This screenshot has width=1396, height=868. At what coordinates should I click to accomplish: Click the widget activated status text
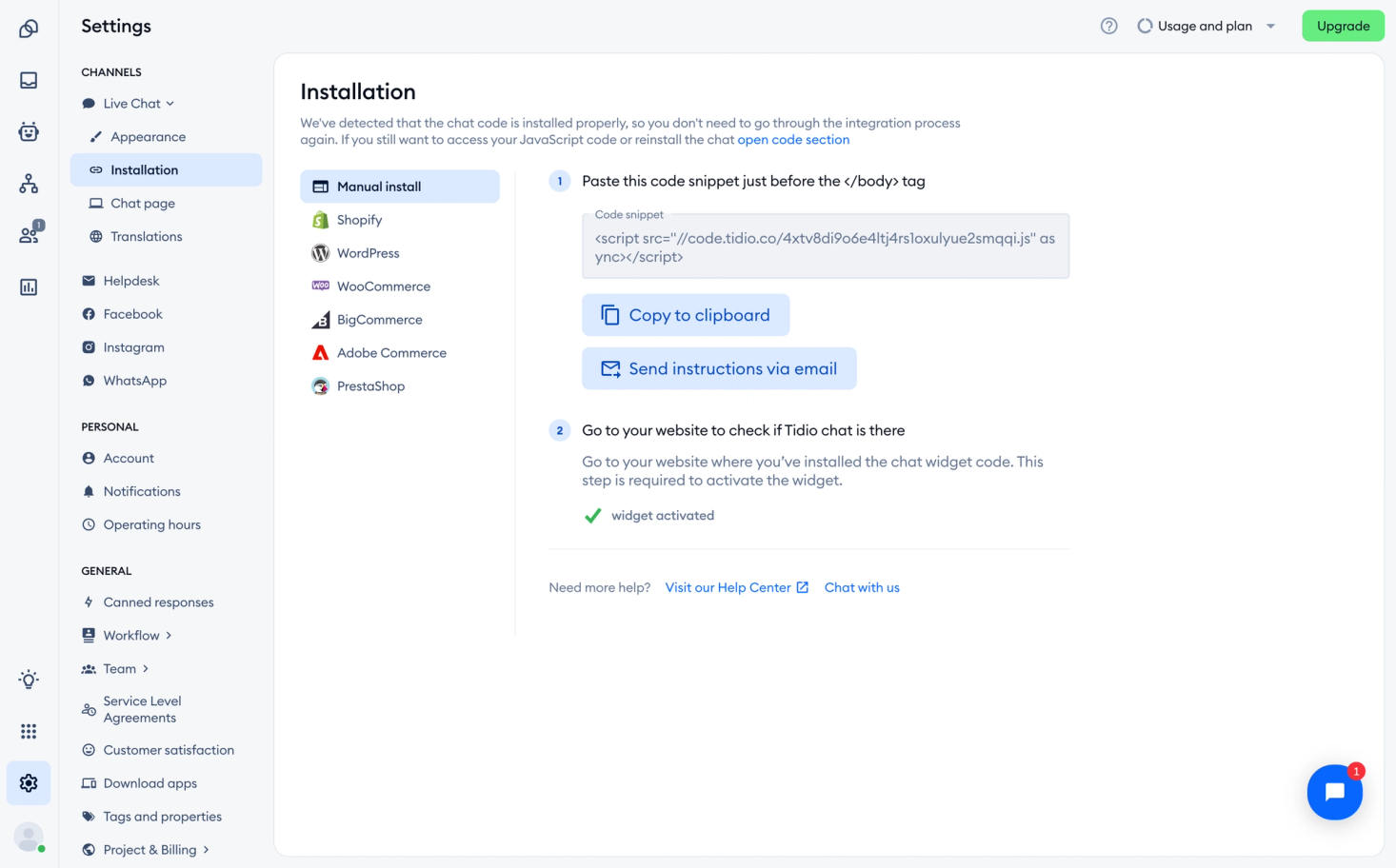tap(663, 516)
